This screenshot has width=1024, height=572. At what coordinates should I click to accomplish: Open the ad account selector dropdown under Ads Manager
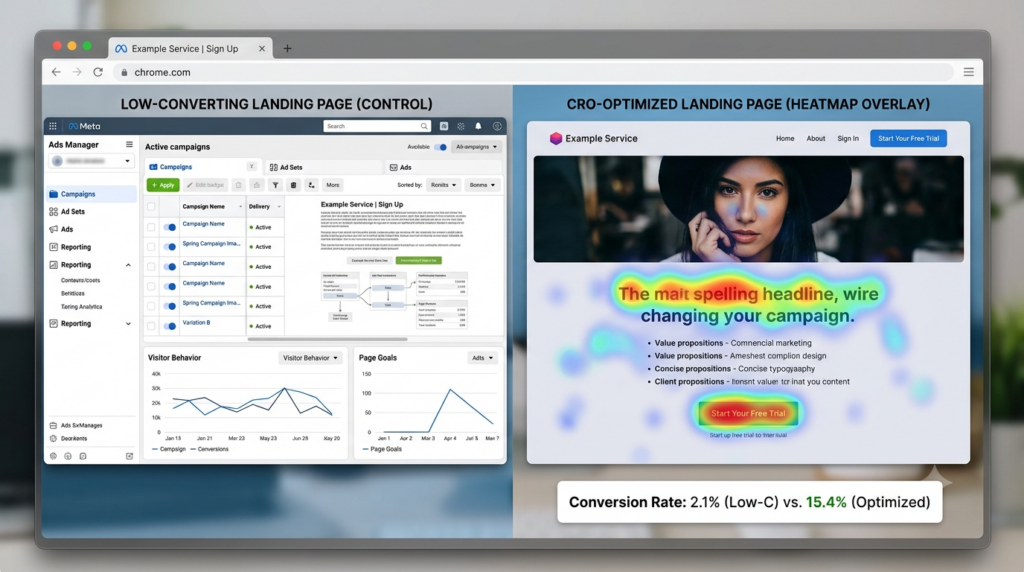91,161
